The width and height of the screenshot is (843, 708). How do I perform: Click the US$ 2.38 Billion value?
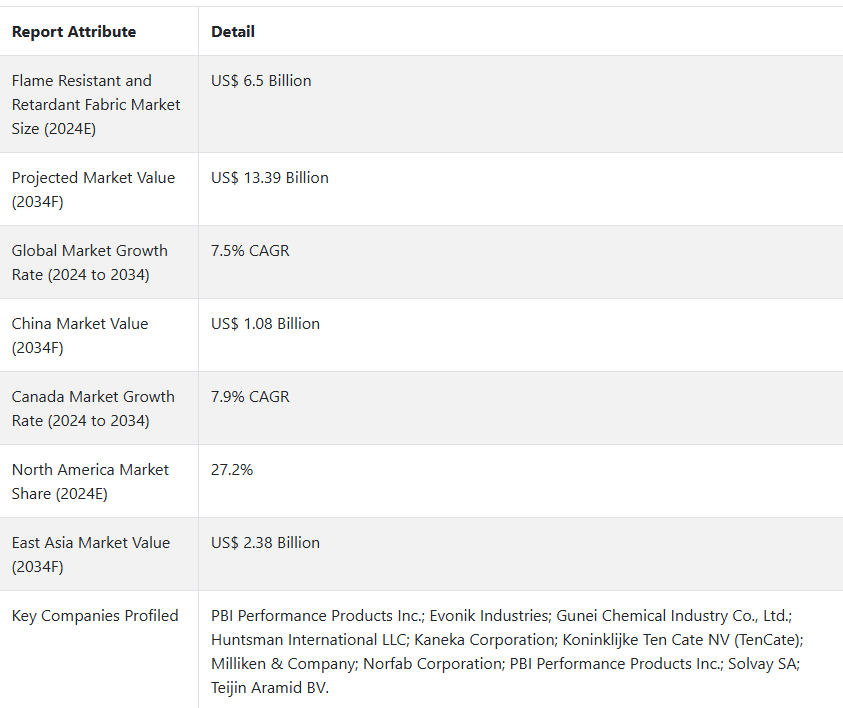click(265, 543)
